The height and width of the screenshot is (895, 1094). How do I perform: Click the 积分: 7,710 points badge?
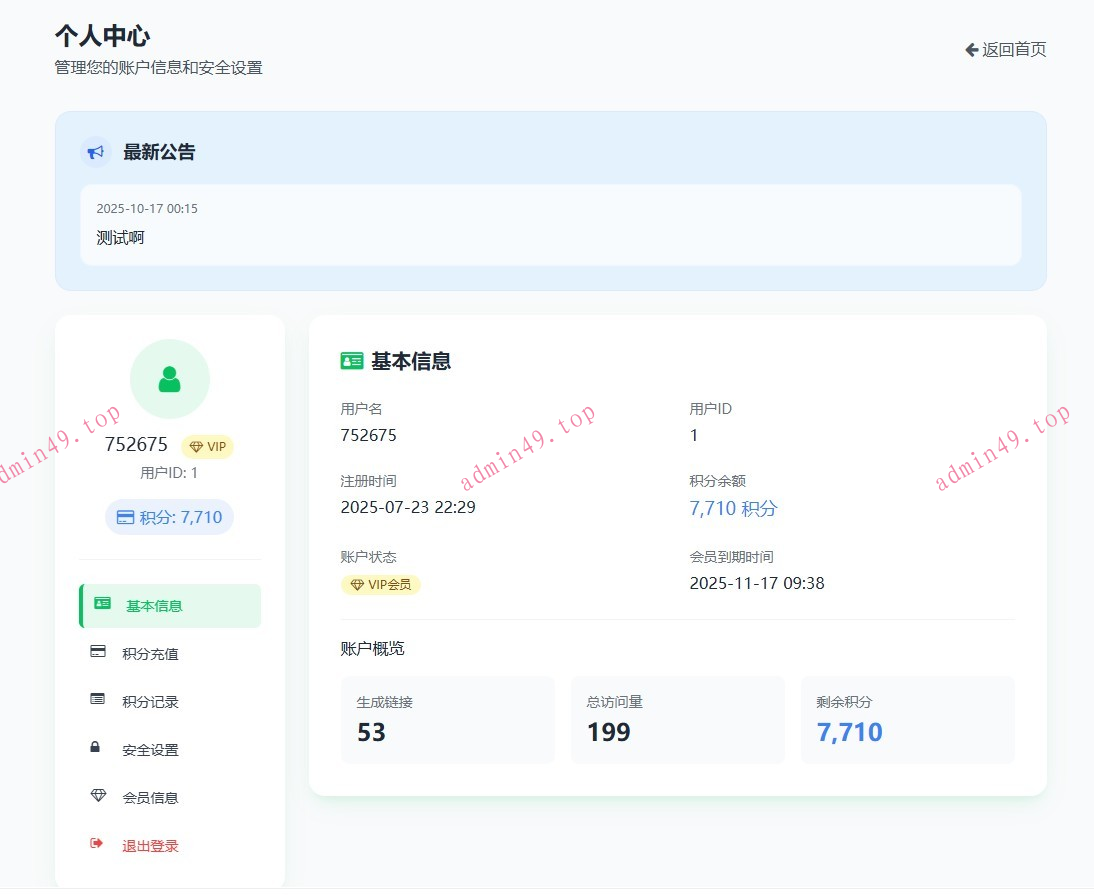(x=169, y=517)
